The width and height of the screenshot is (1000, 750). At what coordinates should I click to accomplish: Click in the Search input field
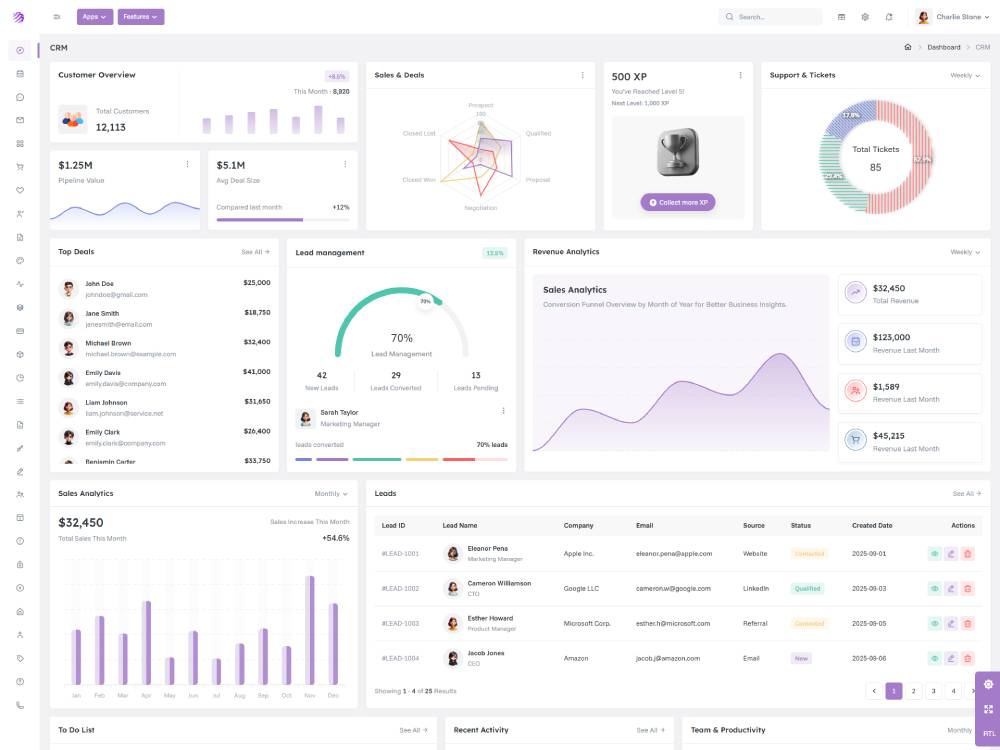tap(775, 17)
